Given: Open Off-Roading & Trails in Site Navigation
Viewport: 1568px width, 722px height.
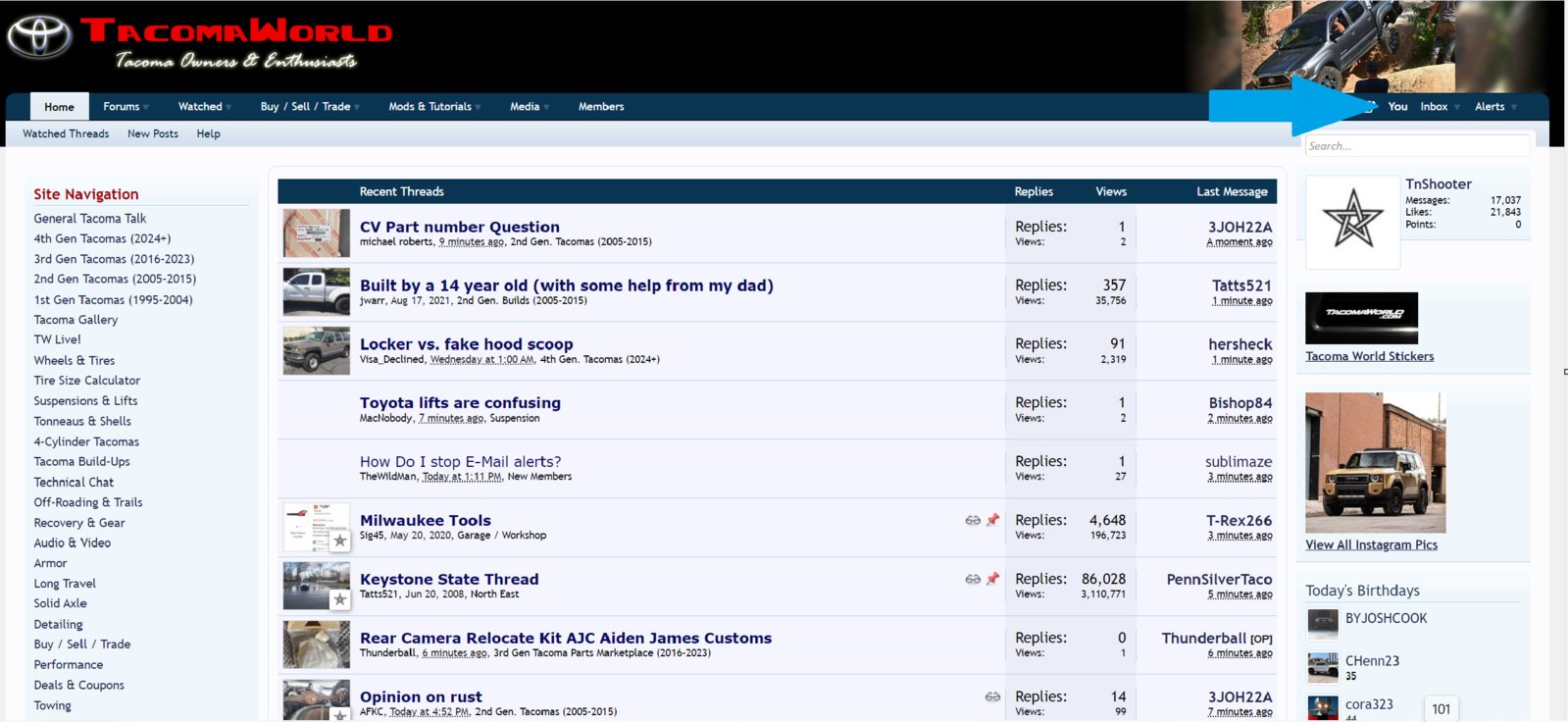Looking at the screenshot, I should (x=88, y=502).
